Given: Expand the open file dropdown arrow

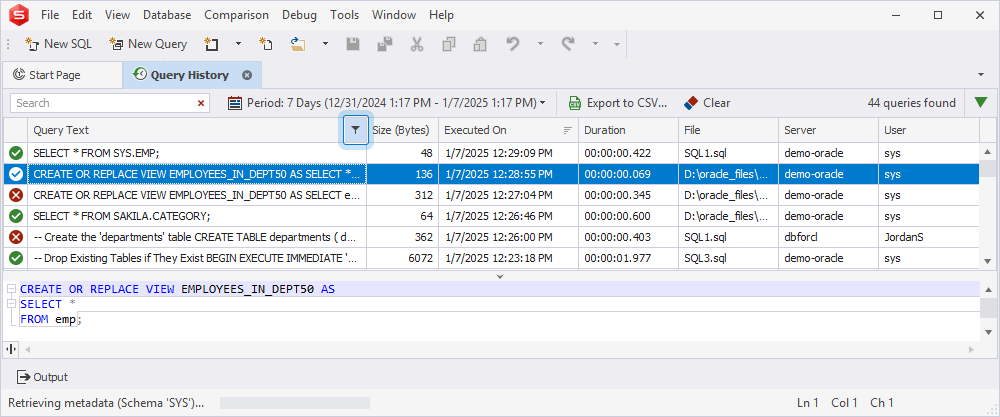Looking at the screenshot, I should [325, 44].
